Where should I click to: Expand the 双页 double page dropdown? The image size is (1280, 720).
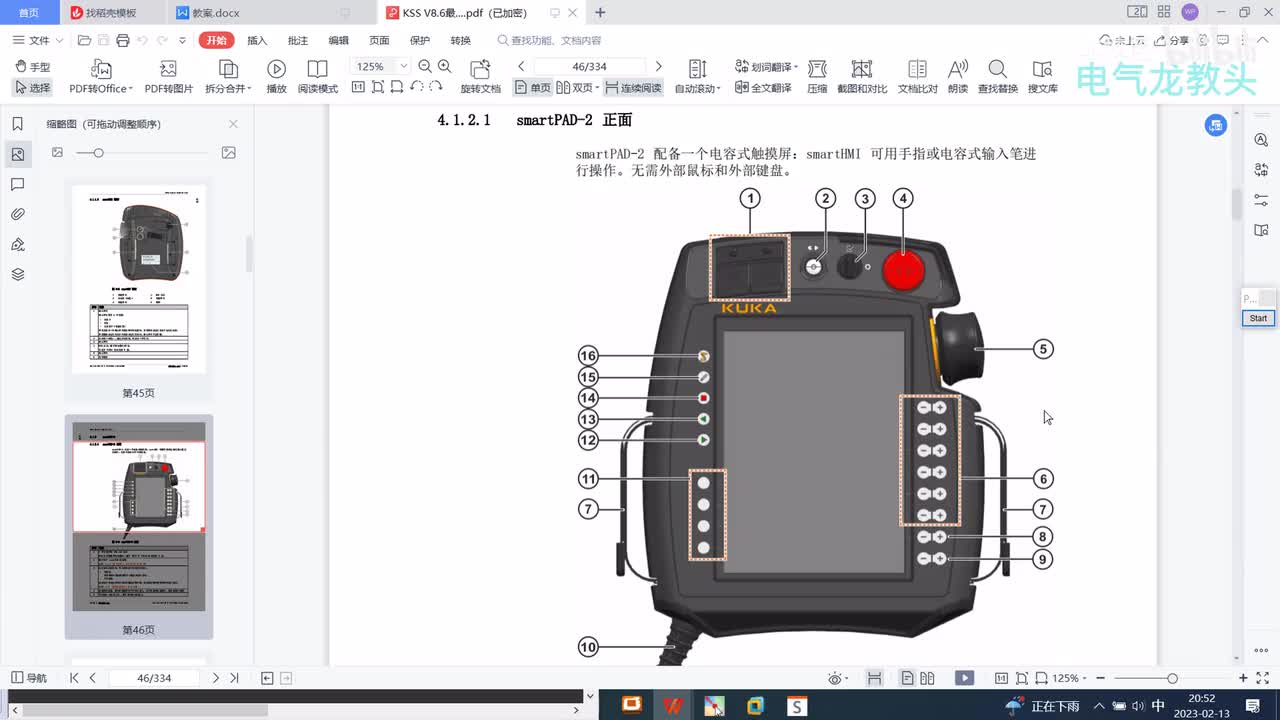pos(597,88)
